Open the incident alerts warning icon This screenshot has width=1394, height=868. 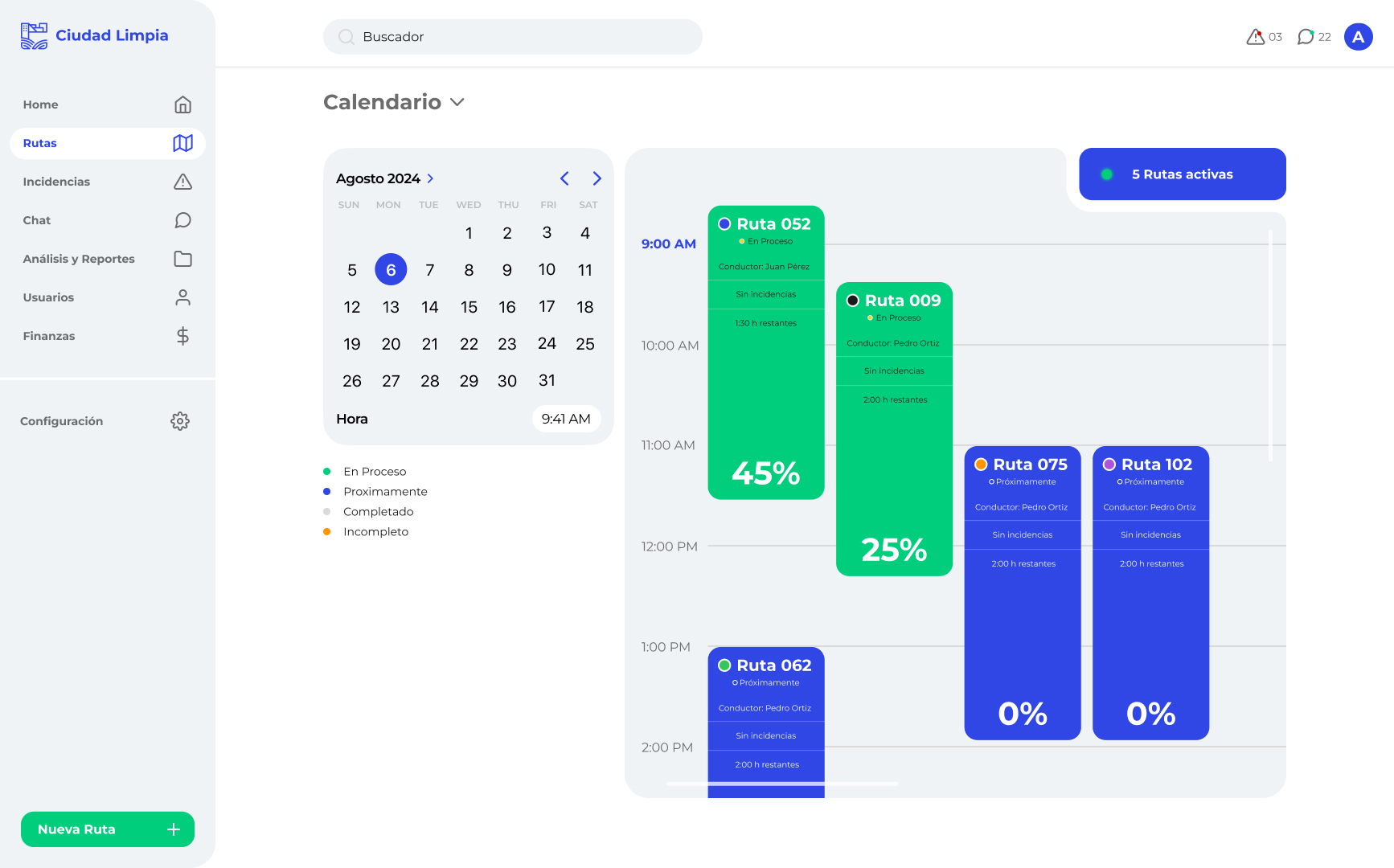[1255, 37]
